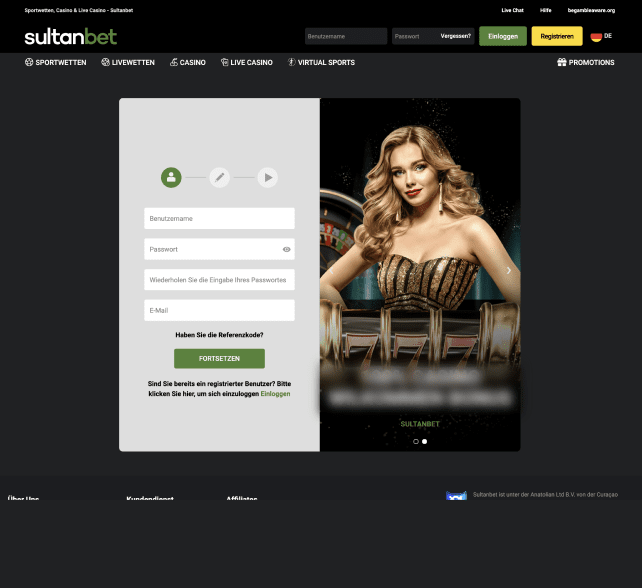
Task: Click the Vergessen? password link
Action: pos(456,36)
